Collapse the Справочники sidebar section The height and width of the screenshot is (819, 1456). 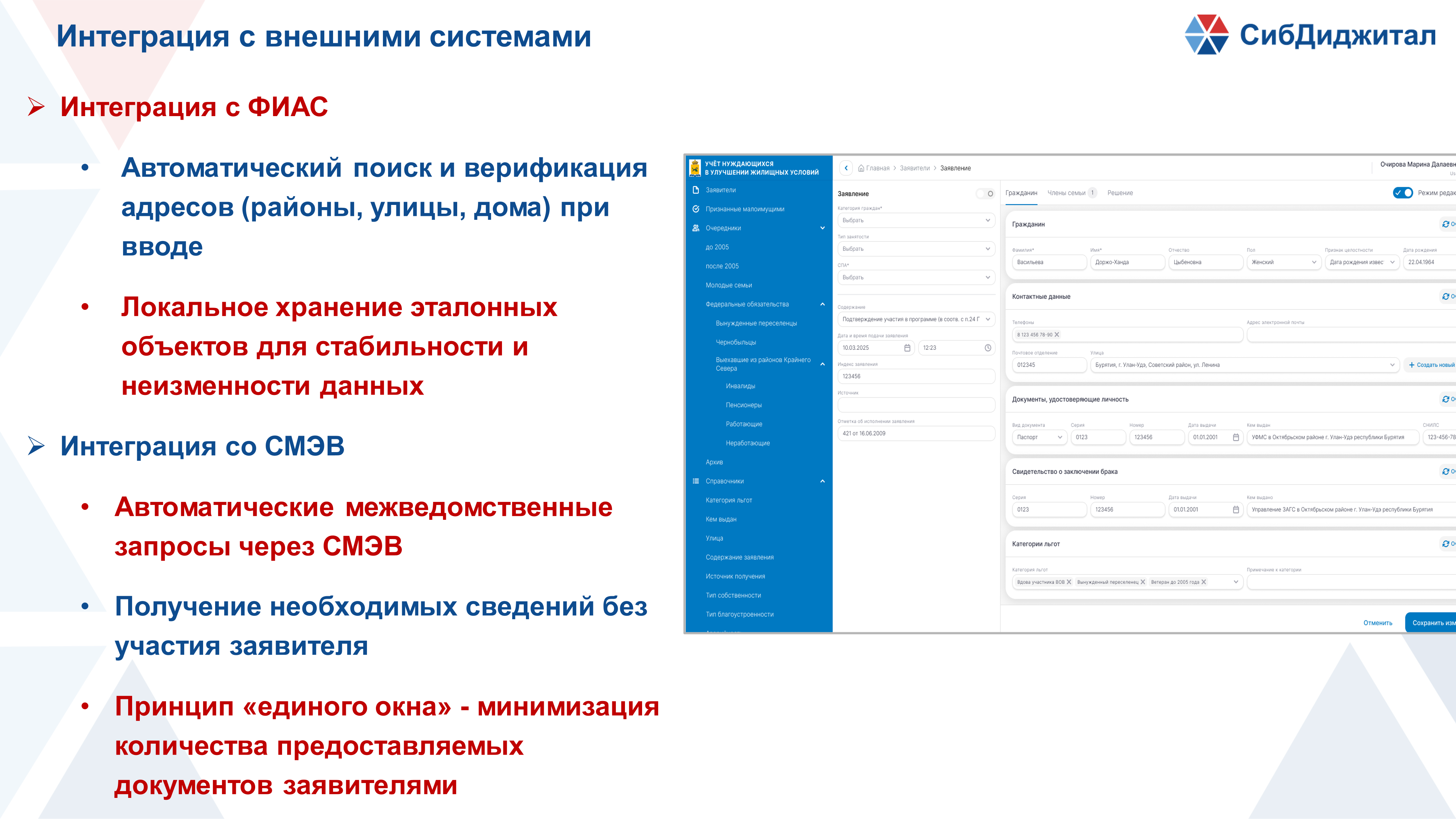click(x=822, y=481)
